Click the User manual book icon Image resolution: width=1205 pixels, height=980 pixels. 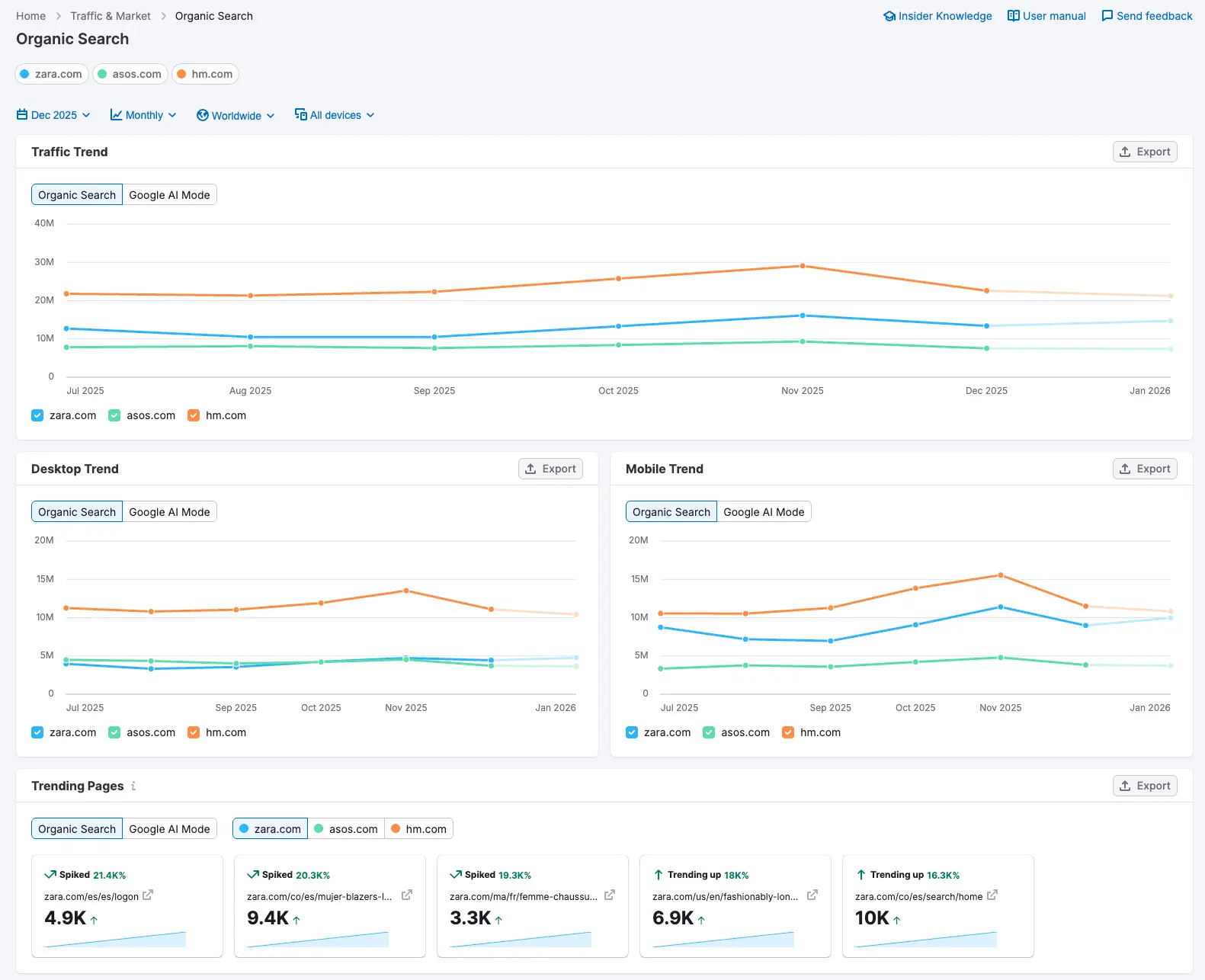click(x=1013, y=16)
